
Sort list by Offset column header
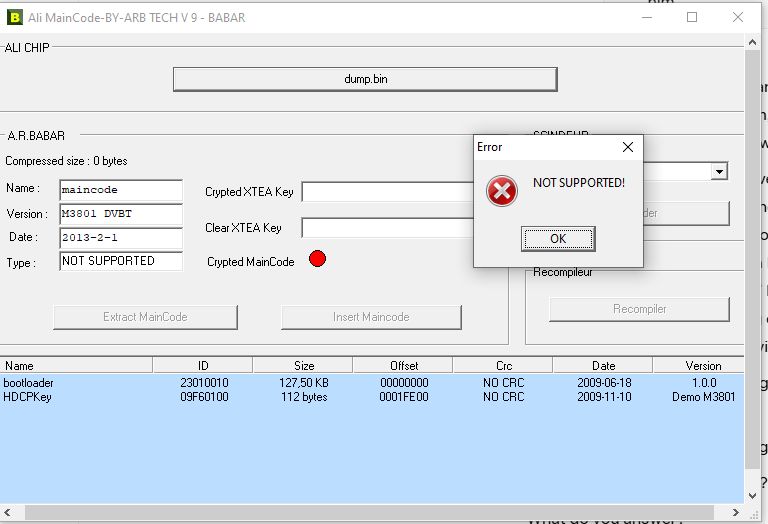point(404,365)
